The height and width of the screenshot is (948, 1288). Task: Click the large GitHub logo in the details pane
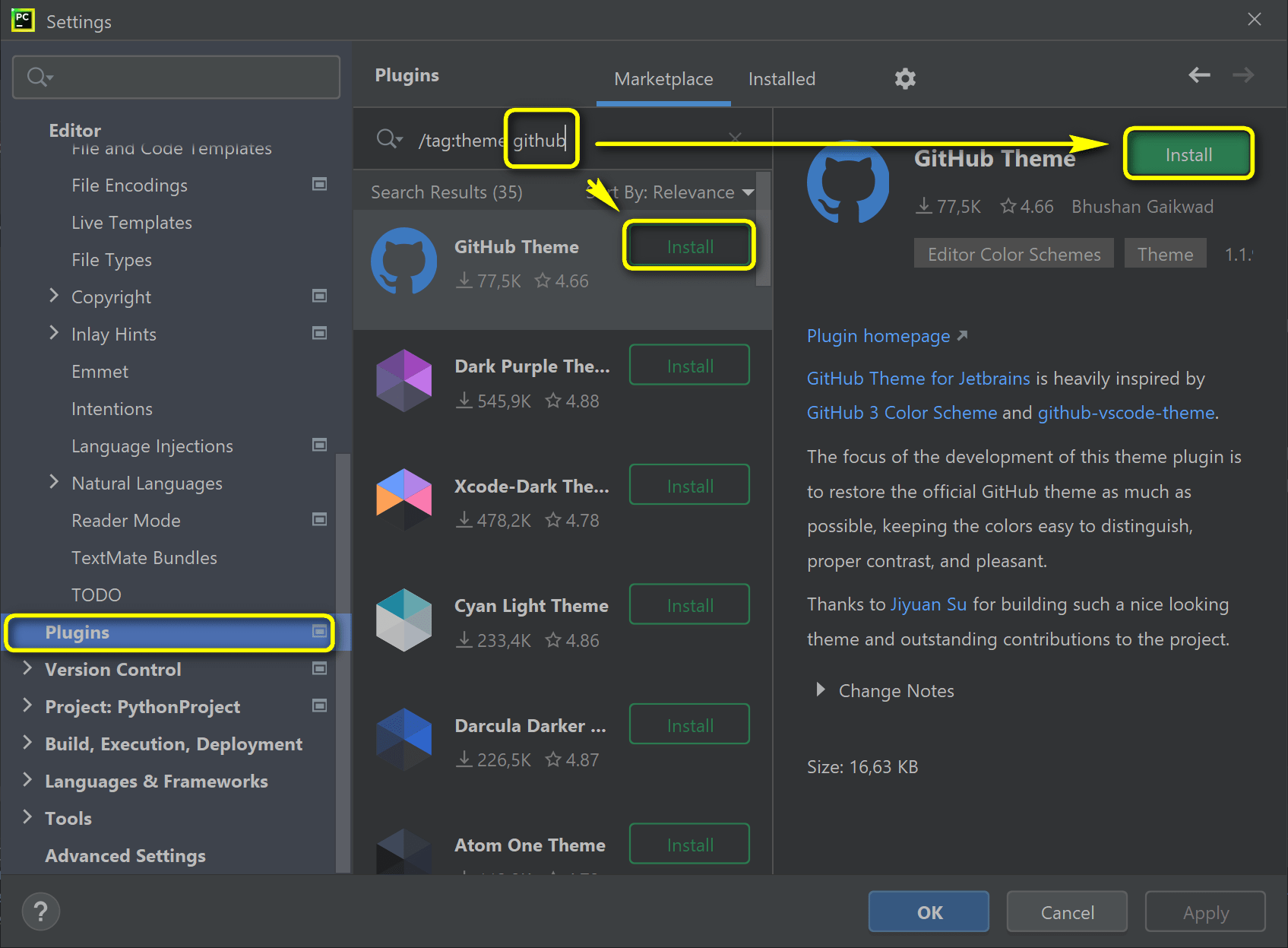point(848,182)
